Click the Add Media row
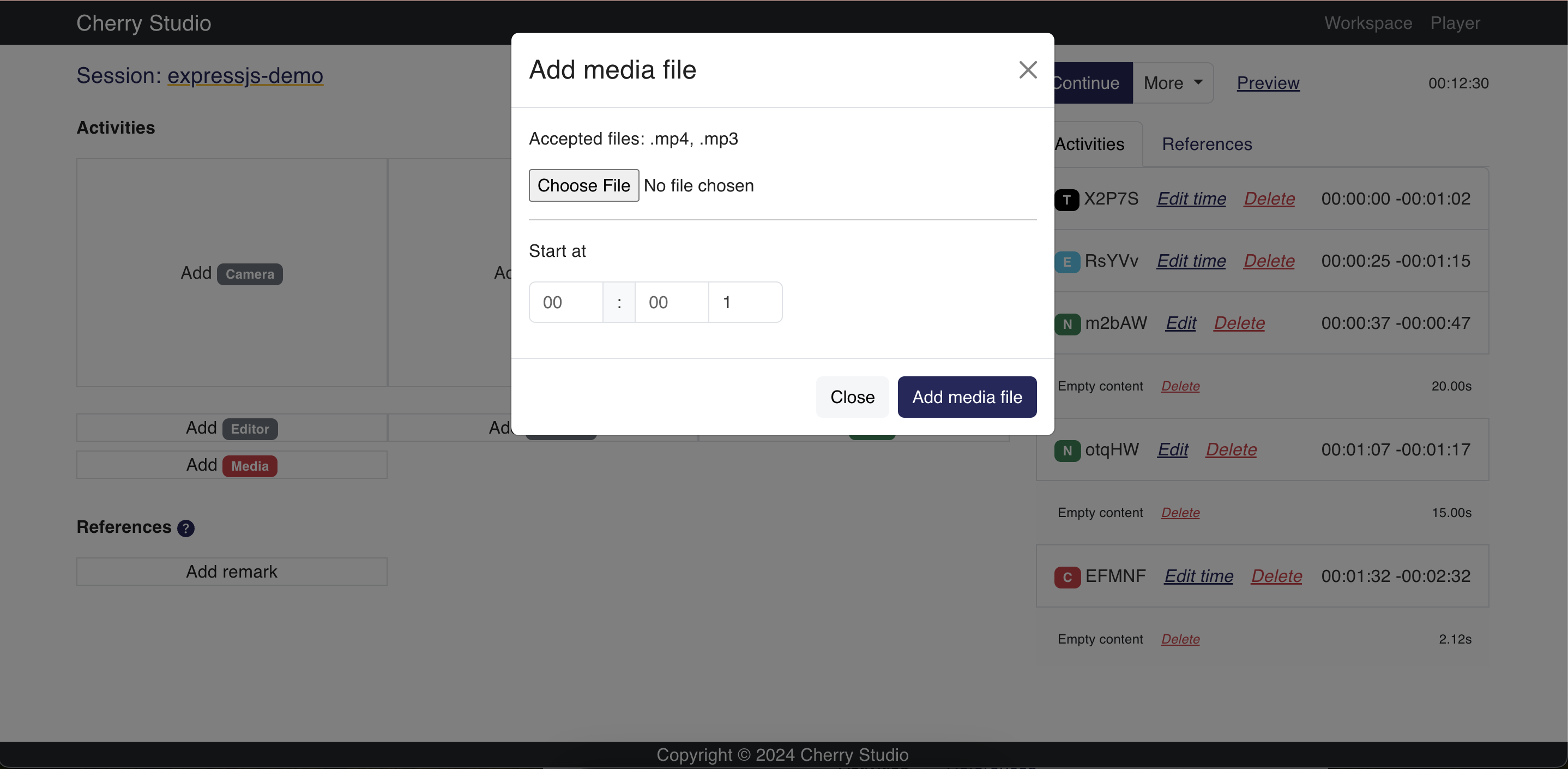This screenshot has height=769, width=1568. pos(232,465)
